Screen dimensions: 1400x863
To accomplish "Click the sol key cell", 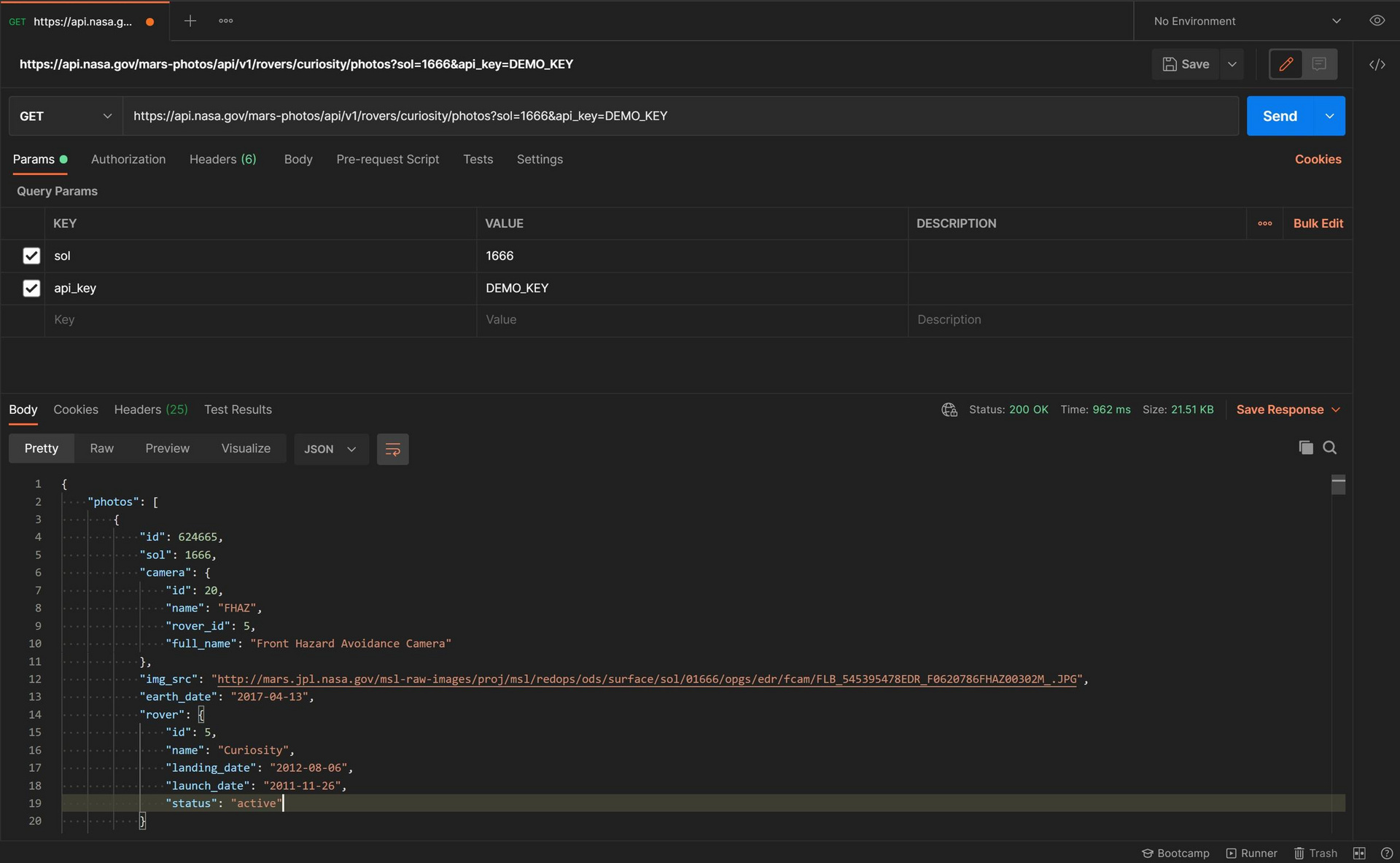I will 261,256.
